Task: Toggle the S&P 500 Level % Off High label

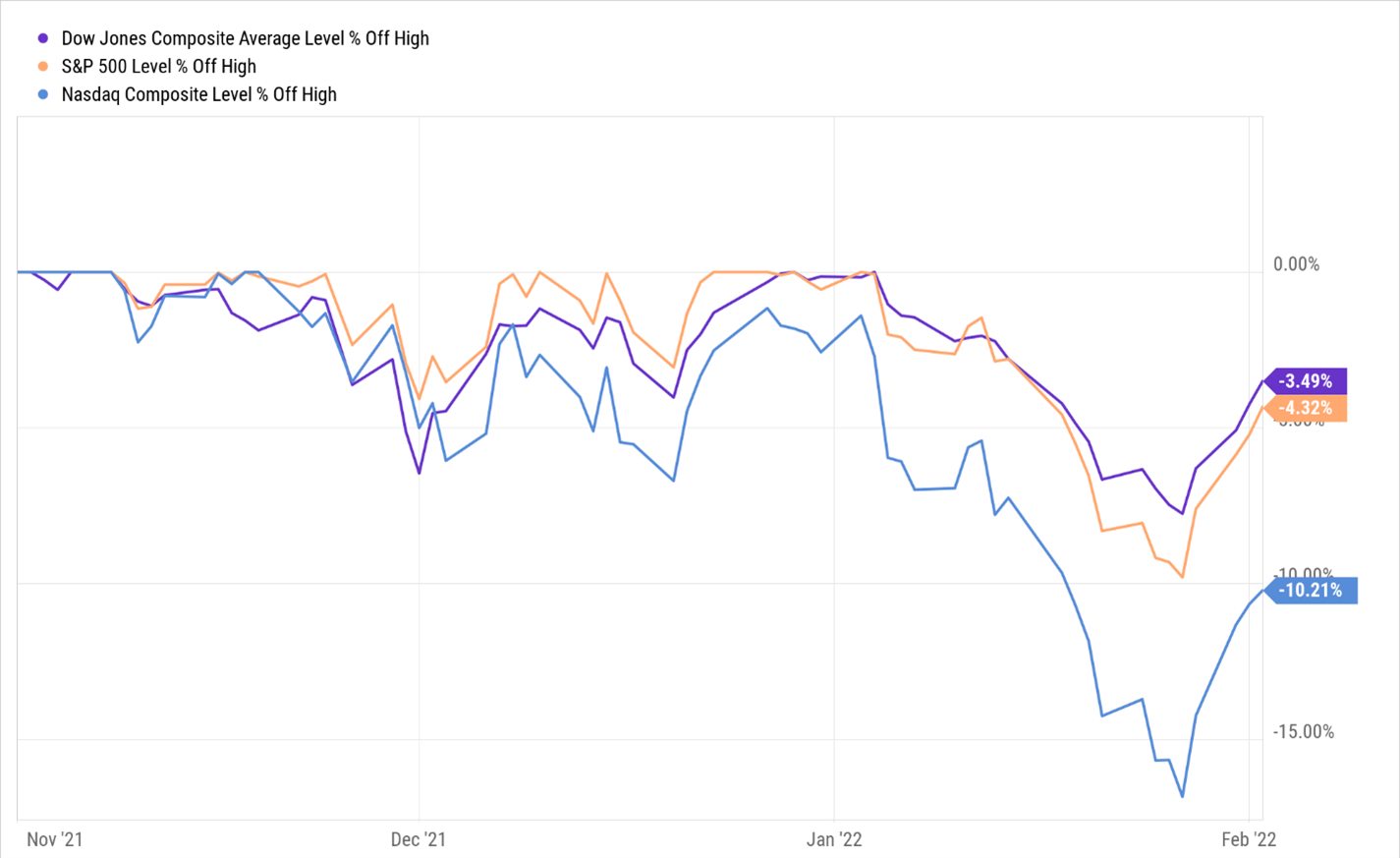Action: click(x=158, y=67)
